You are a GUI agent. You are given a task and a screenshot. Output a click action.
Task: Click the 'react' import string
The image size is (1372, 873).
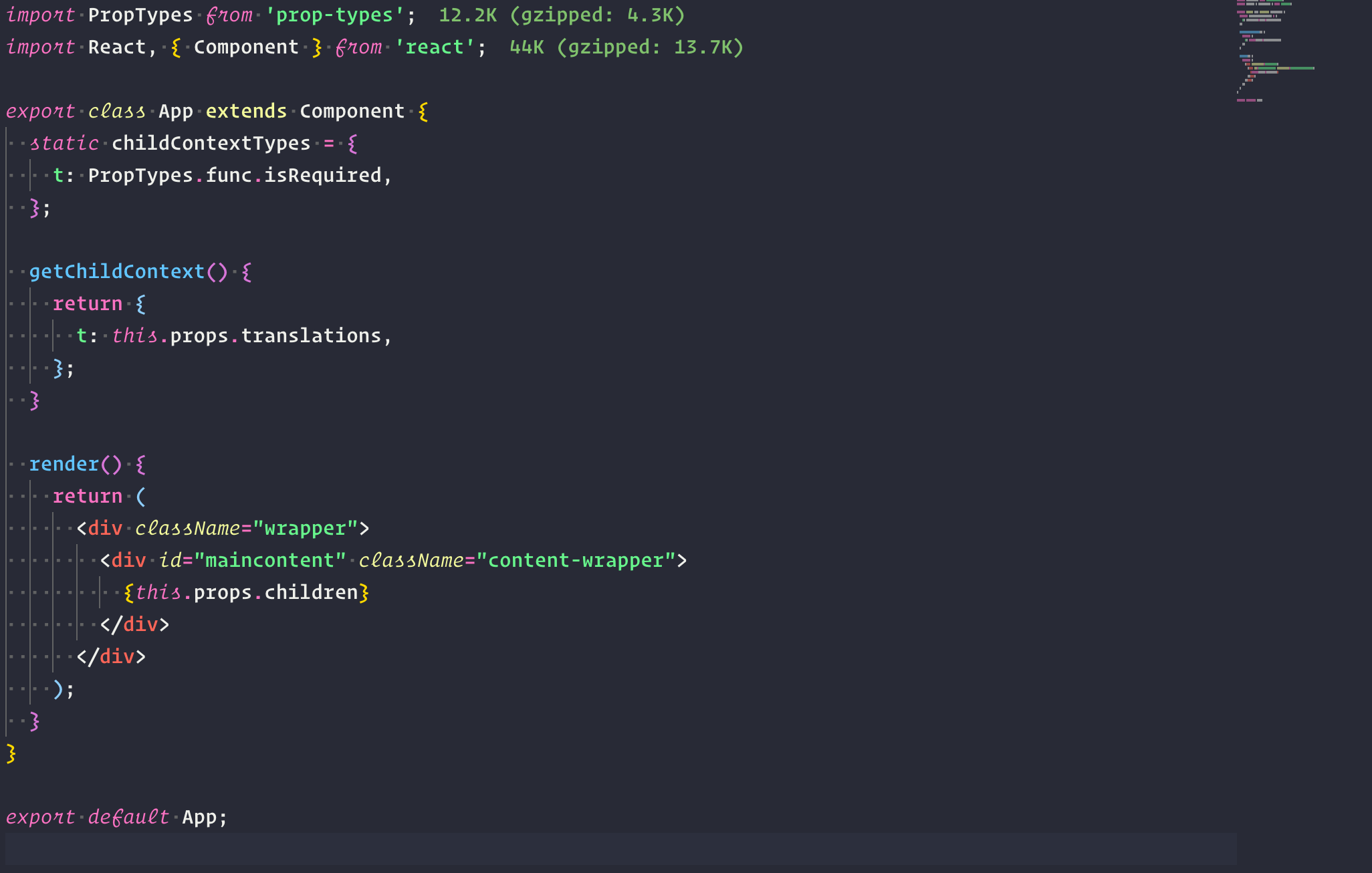[435, 47]
